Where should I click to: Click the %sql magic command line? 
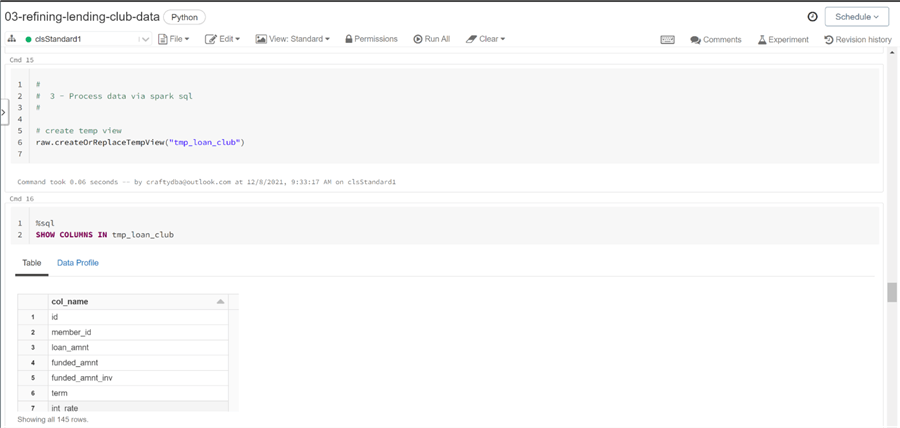[x=45, y=223]
